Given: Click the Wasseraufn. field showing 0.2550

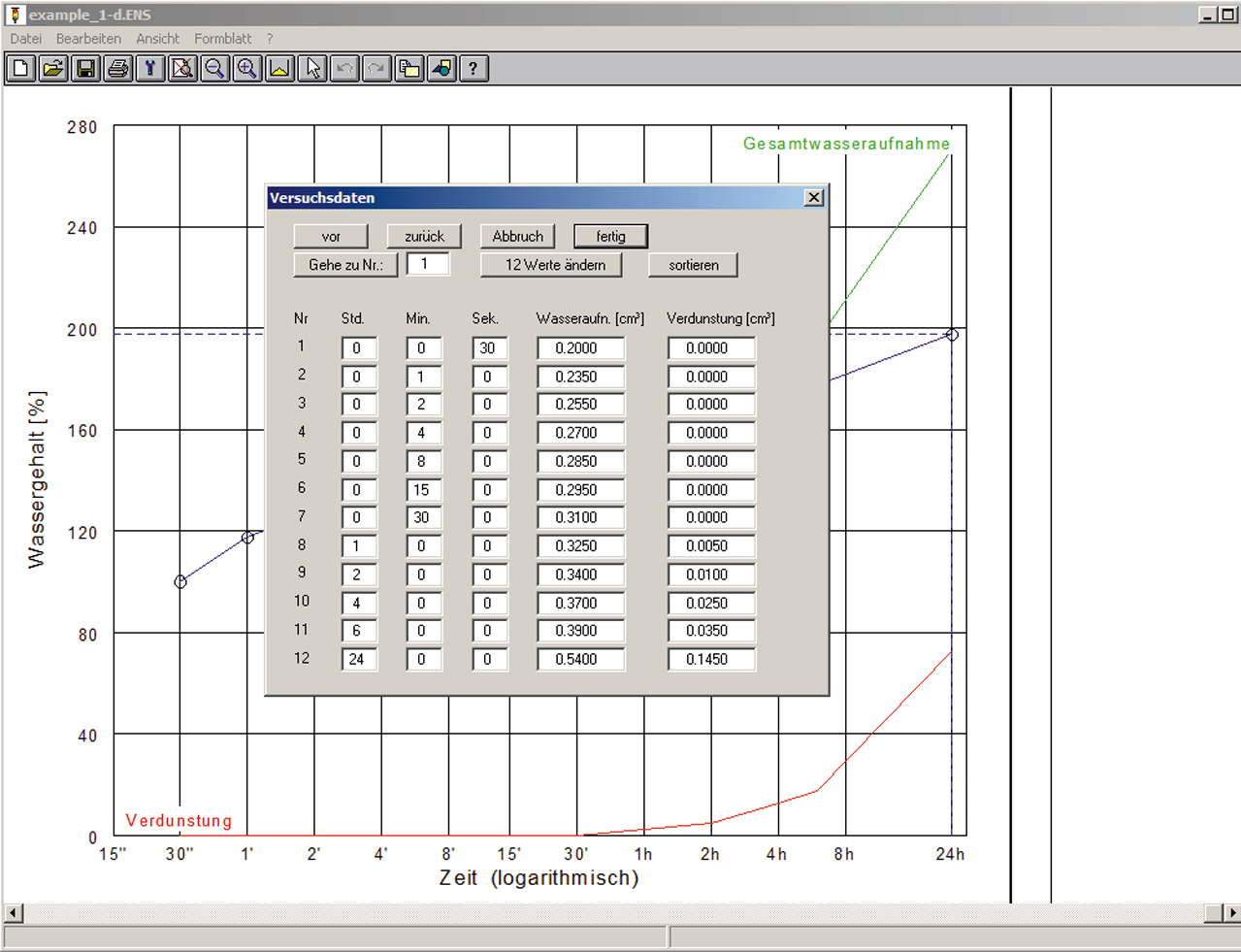Looking at the screenshot, I should [580, 405].
